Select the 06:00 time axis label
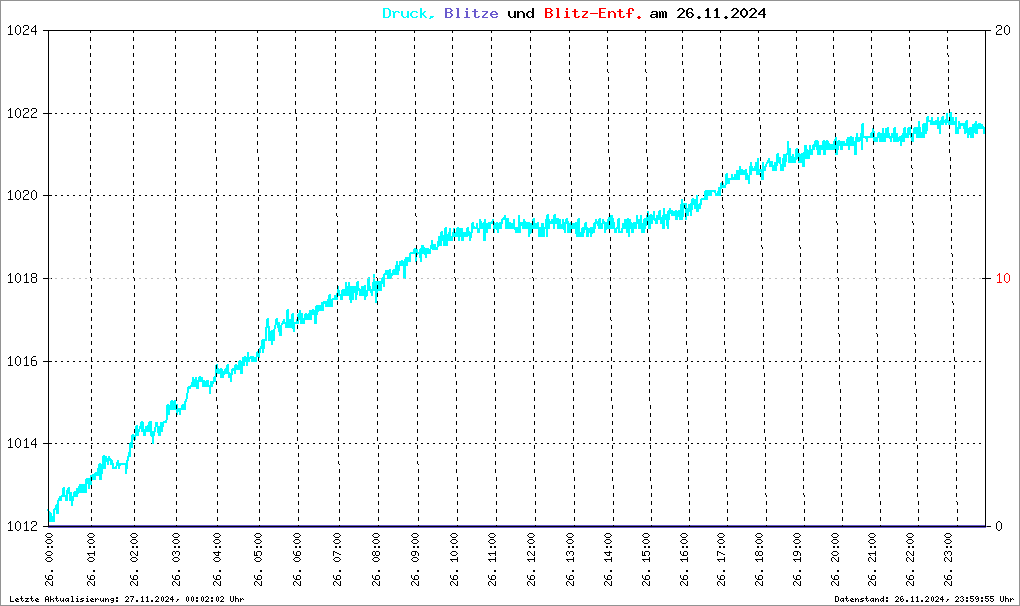This screenshot has width=1020, height=606. click(x=297, y=558)
